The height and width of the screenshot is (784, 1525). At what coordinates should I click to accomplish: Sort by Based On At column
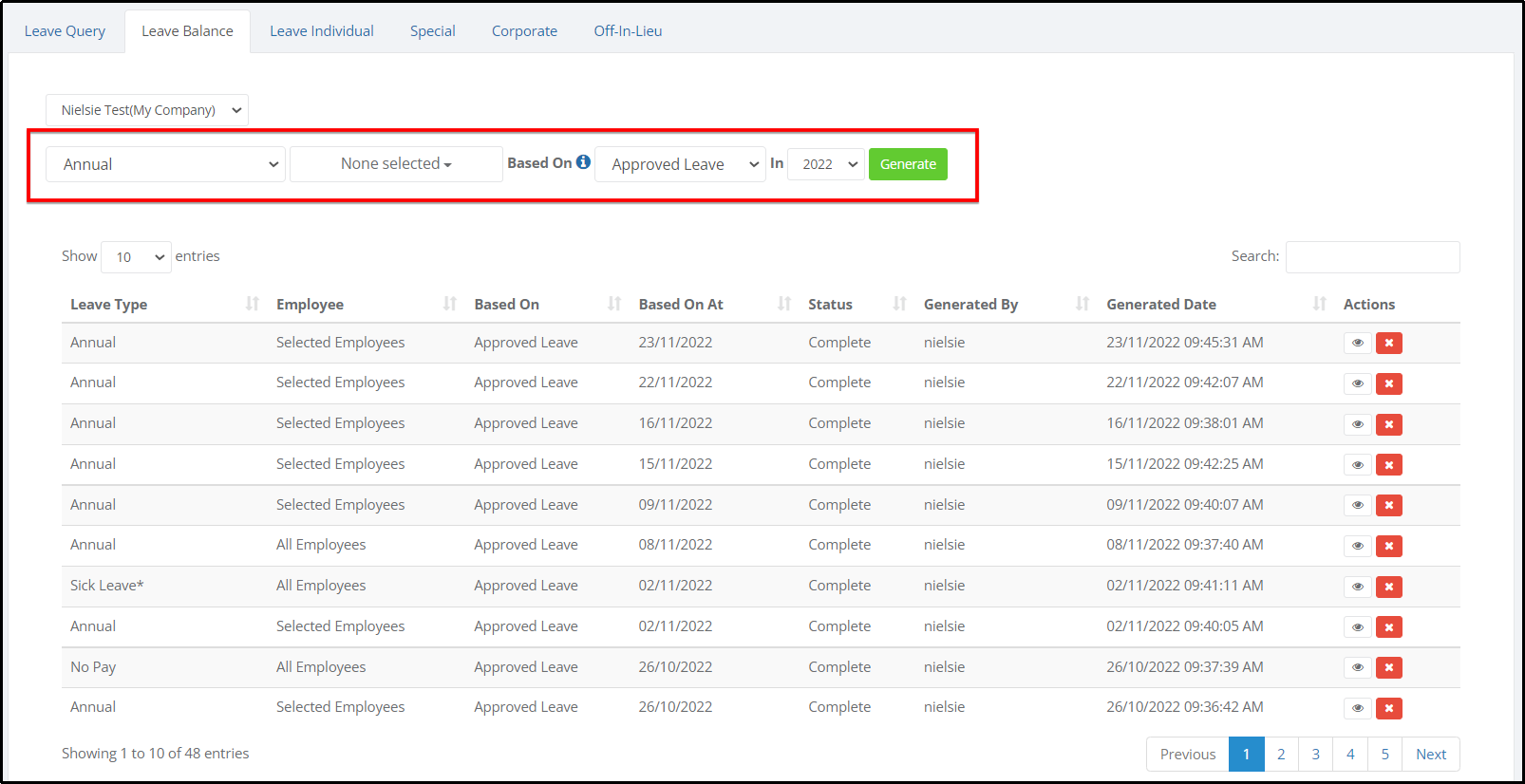714,304
